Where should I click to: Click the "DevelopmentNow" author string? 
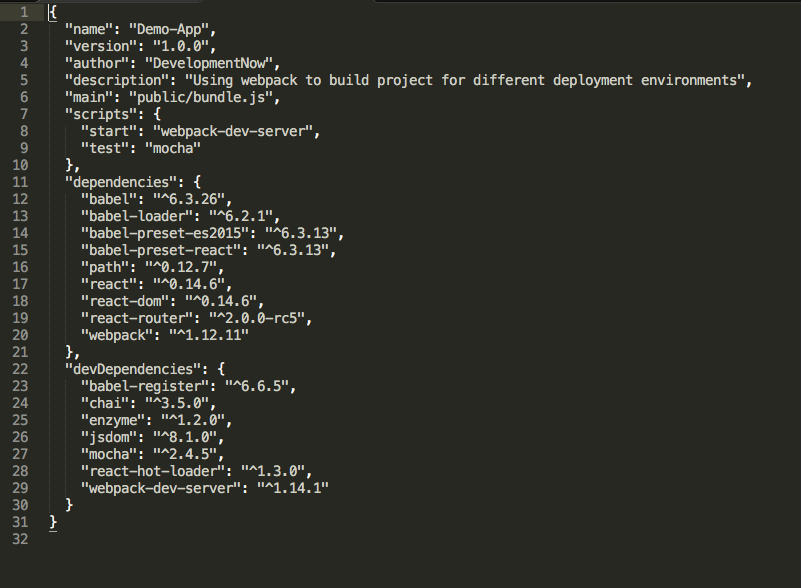click(210, 63)
